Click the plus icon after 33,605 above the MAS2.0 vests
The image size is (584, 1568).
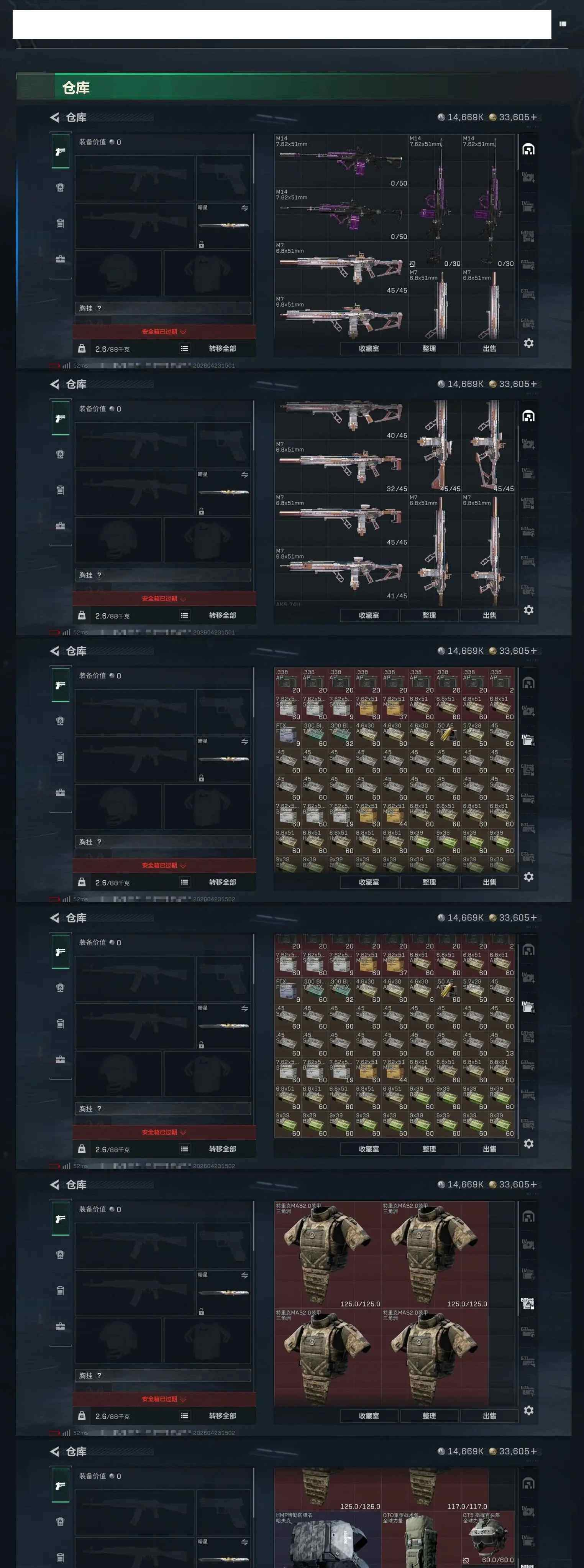coord(533,1185)
